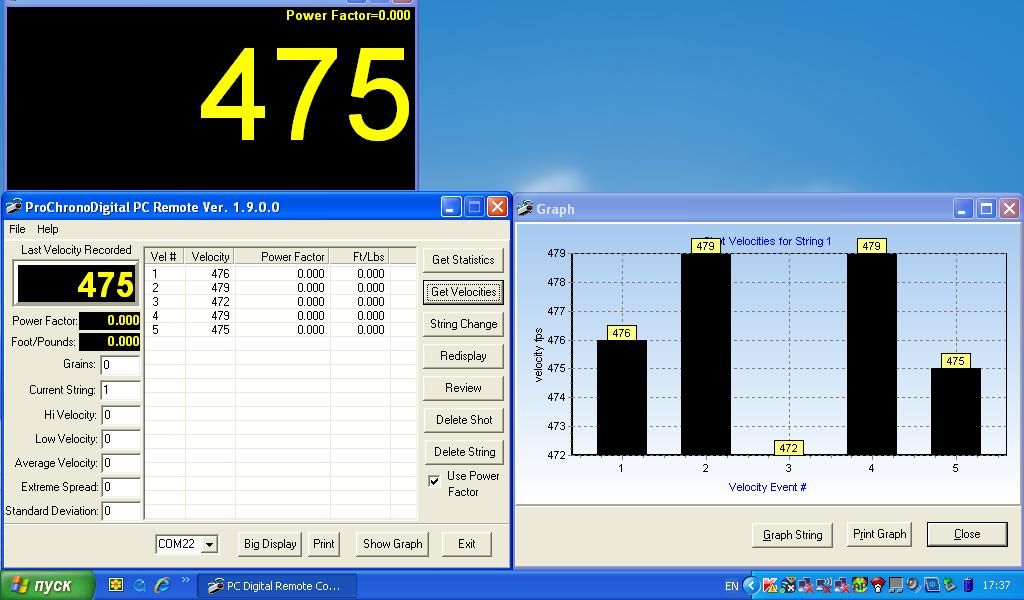This screenshot has width=1024, height=600.
Task: Open Internet Explorer from quick launch
Action: point(162,585)
